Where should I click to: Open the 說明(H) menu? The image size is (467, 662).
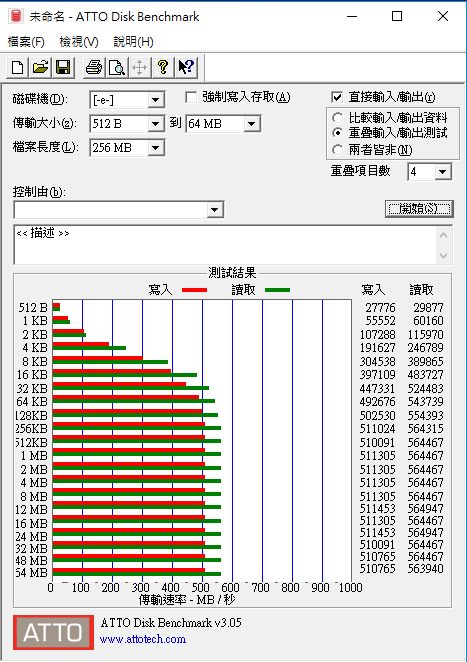point(133,42)
